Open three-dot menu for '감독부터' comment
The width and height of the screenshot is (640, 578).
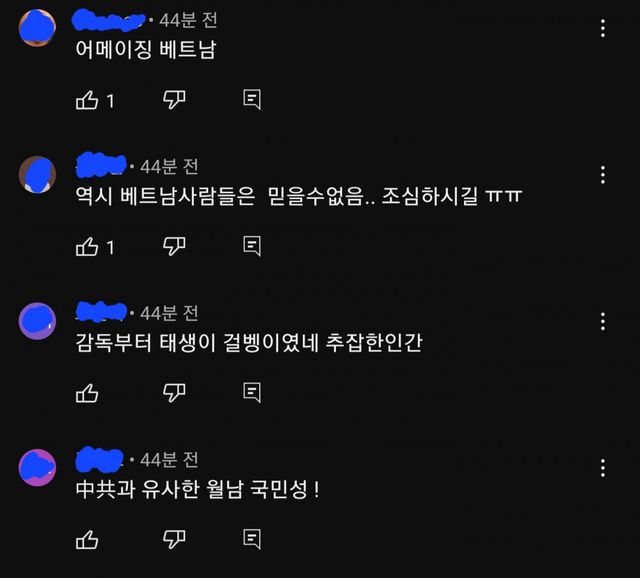pos(603,321)
